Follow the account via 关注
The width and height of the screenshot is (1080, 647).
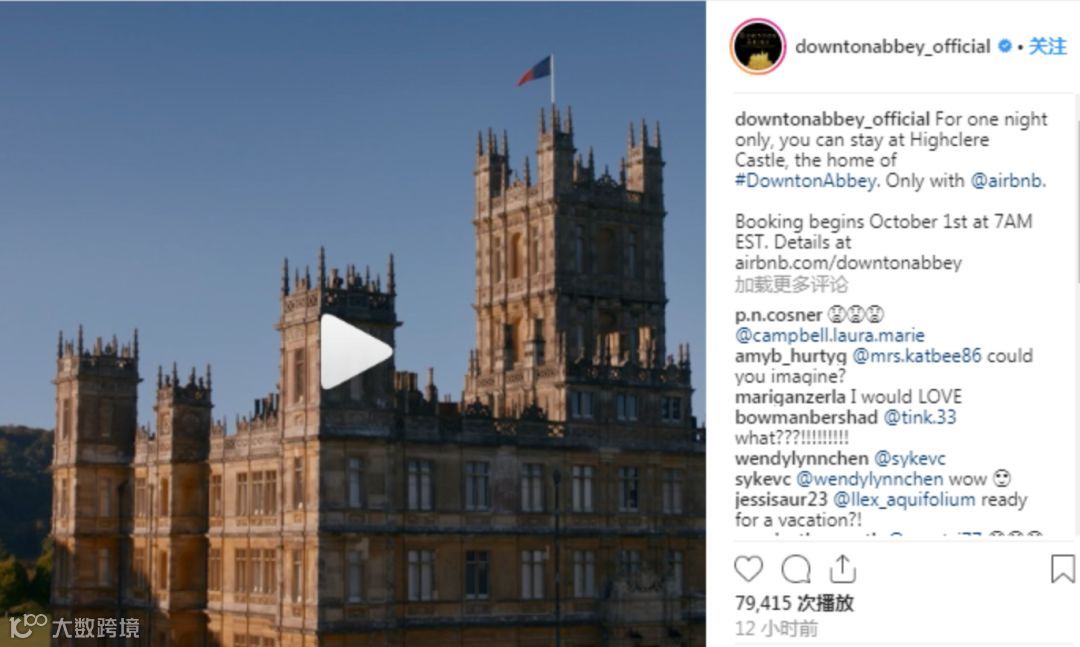[x=1047, y=46]
